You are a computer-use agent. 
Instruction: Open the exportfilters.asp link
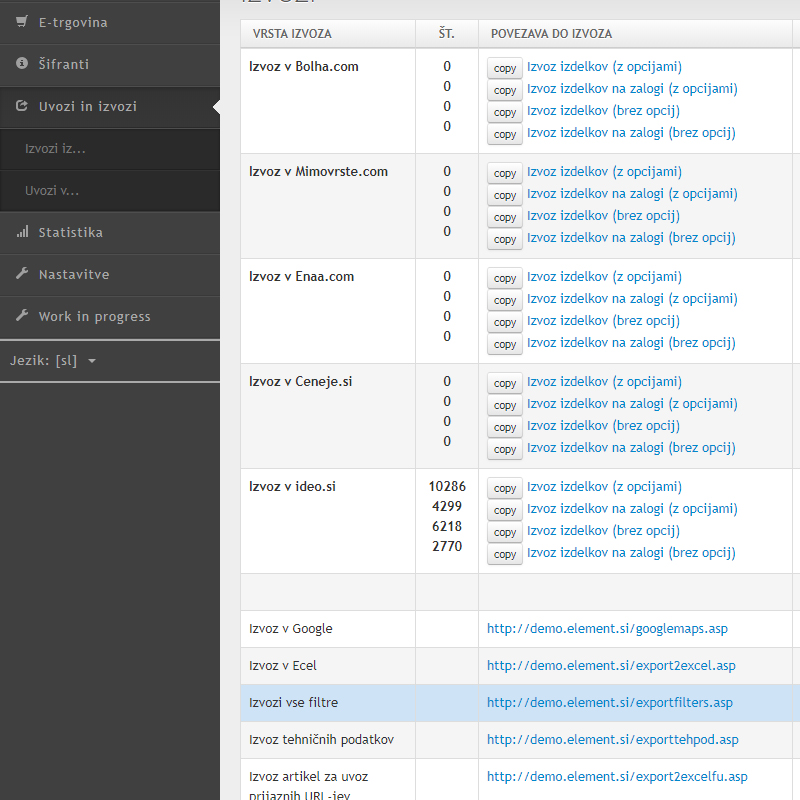(610, 703)
